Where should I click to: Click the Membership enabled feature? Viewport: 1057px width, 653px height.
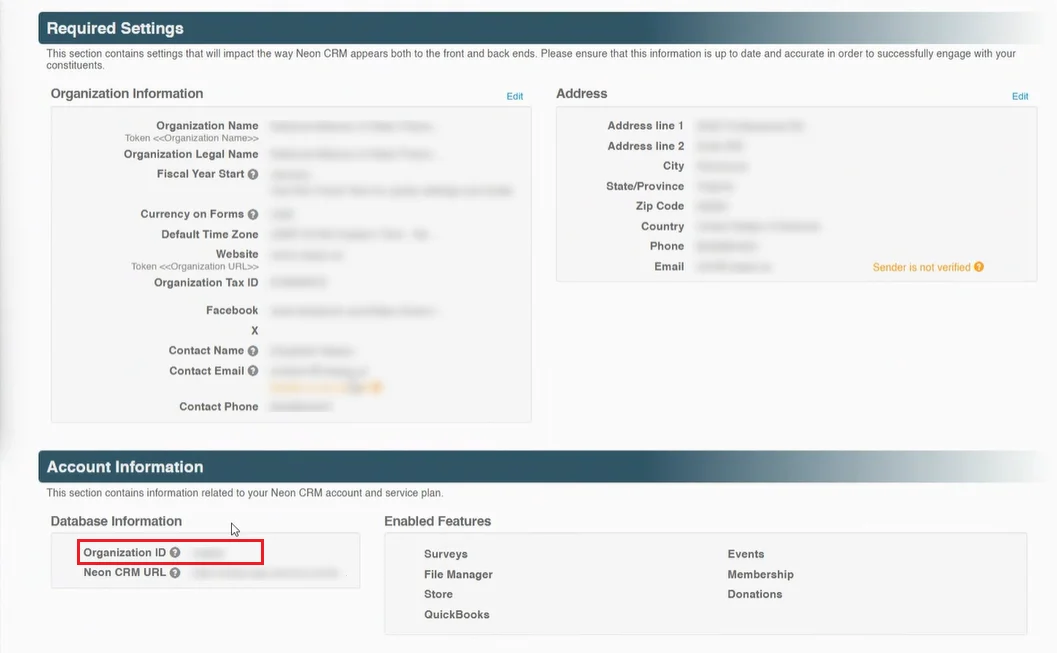(x=760, y=574)
